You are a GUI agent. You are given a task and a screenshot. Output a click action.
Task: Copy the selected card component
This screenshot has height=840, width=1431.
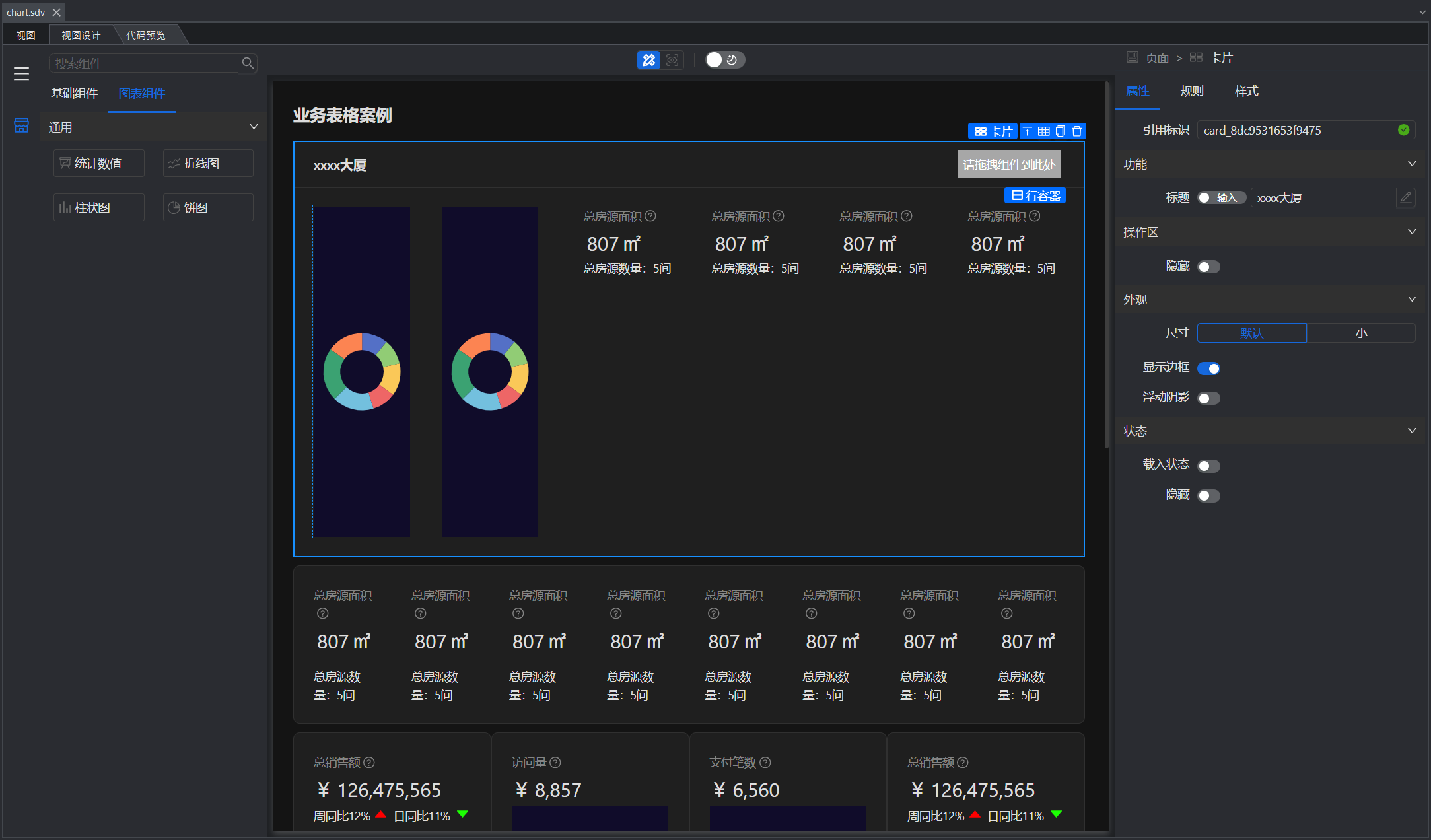(1060, 131)
